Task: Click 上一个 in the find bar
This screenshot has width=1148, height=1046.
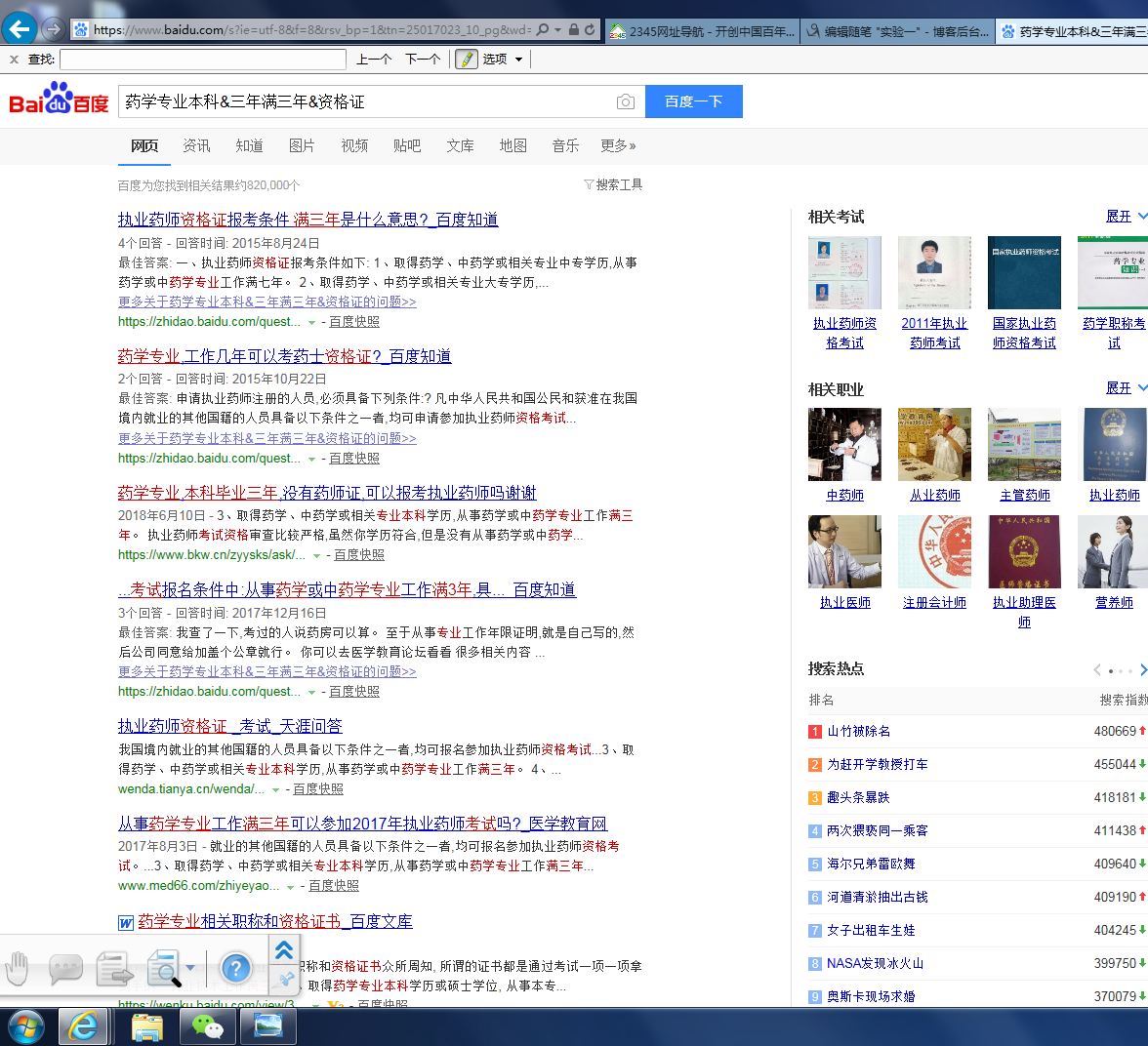Action: (373, 60)
